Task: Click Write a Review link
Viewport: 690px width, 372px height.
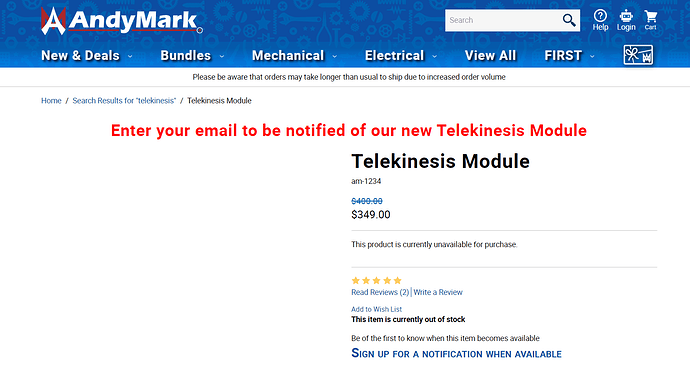Action: 438,292
